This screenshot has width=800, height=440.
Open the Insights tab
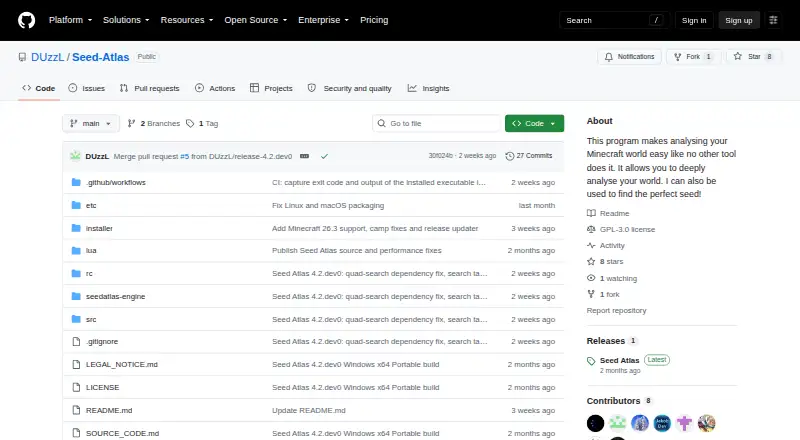point(428,88)
